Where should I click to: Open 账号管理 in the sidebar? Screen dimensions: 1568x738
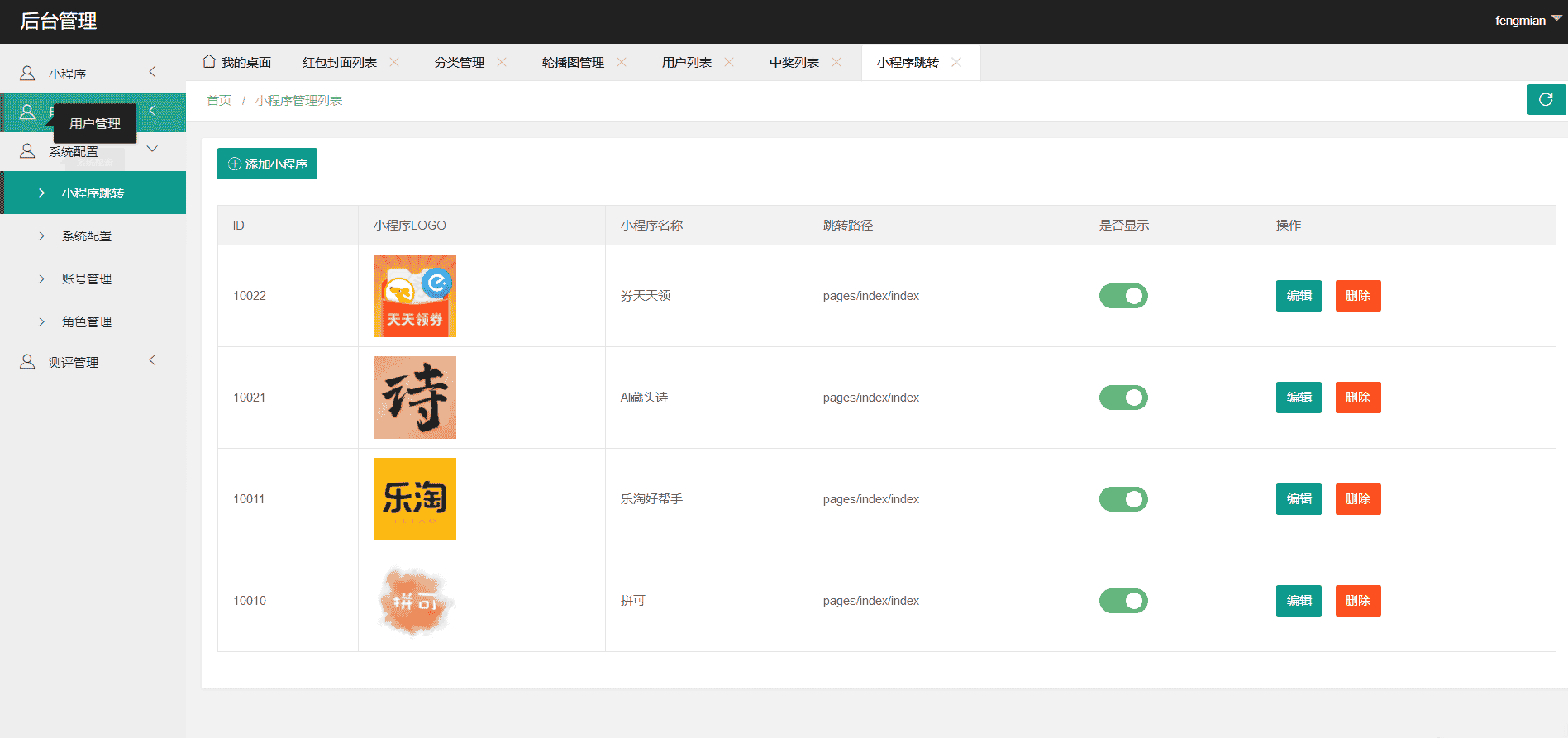tap(87, 279)
